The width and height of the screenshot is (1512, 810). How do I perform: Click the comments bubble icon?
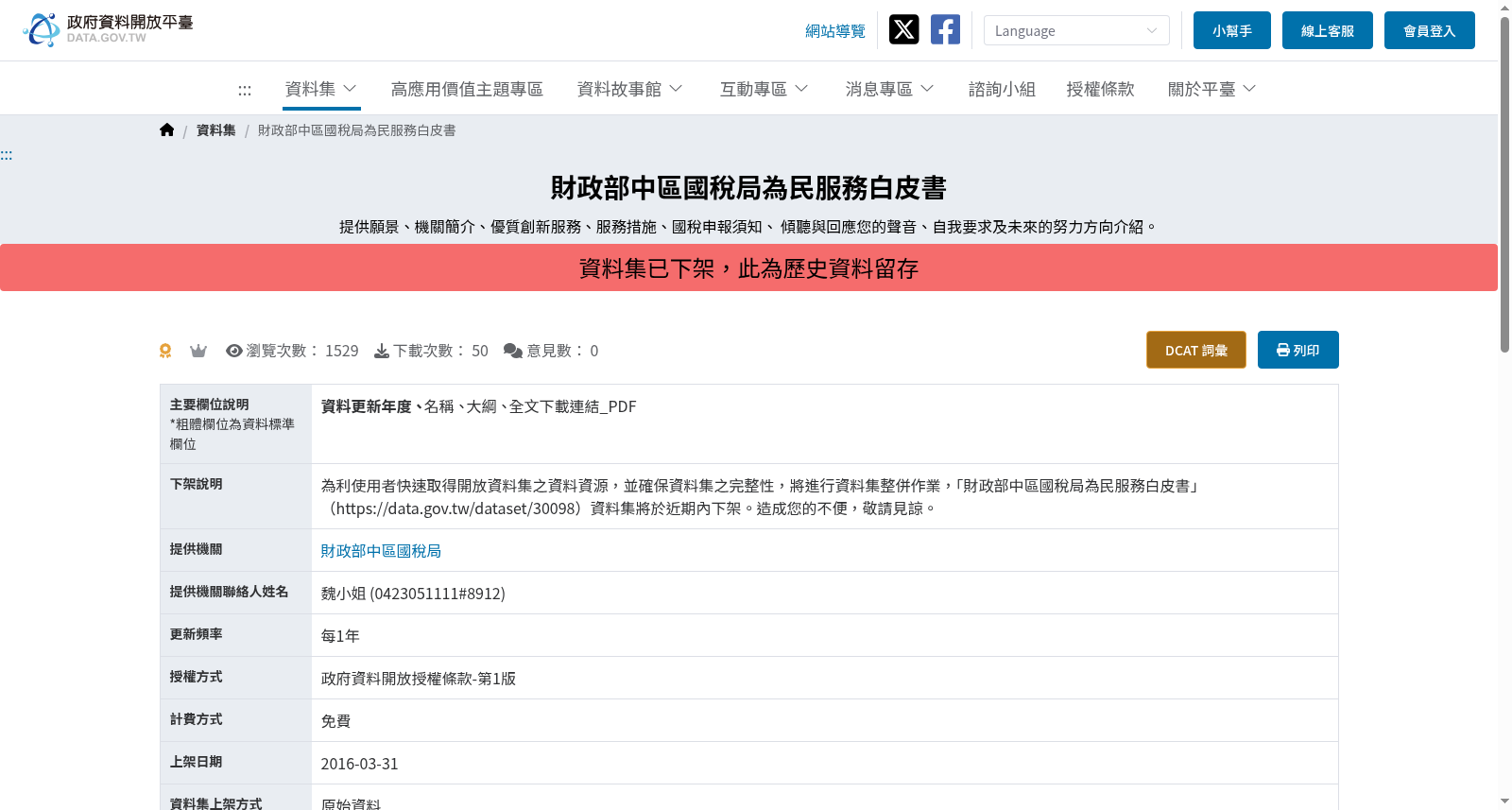point(513,351)
